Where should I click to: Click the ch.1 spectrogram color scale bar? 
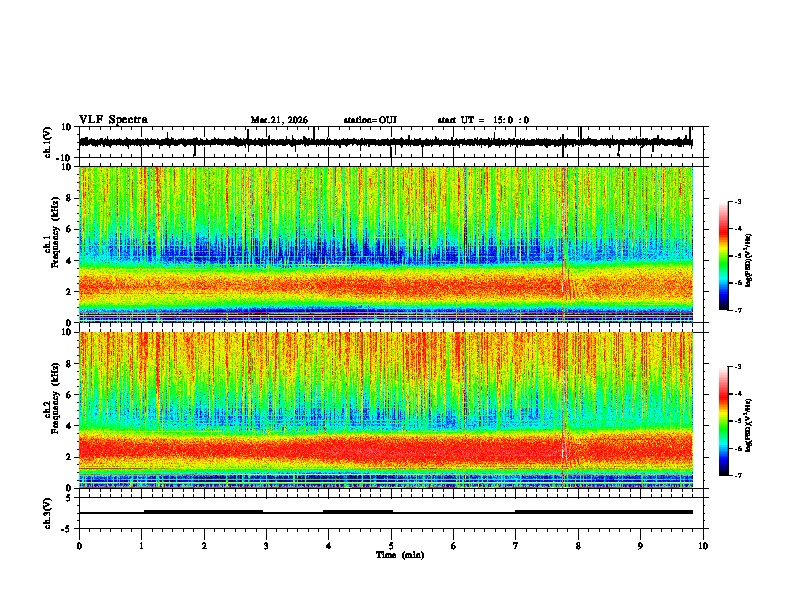pos(723,256)
